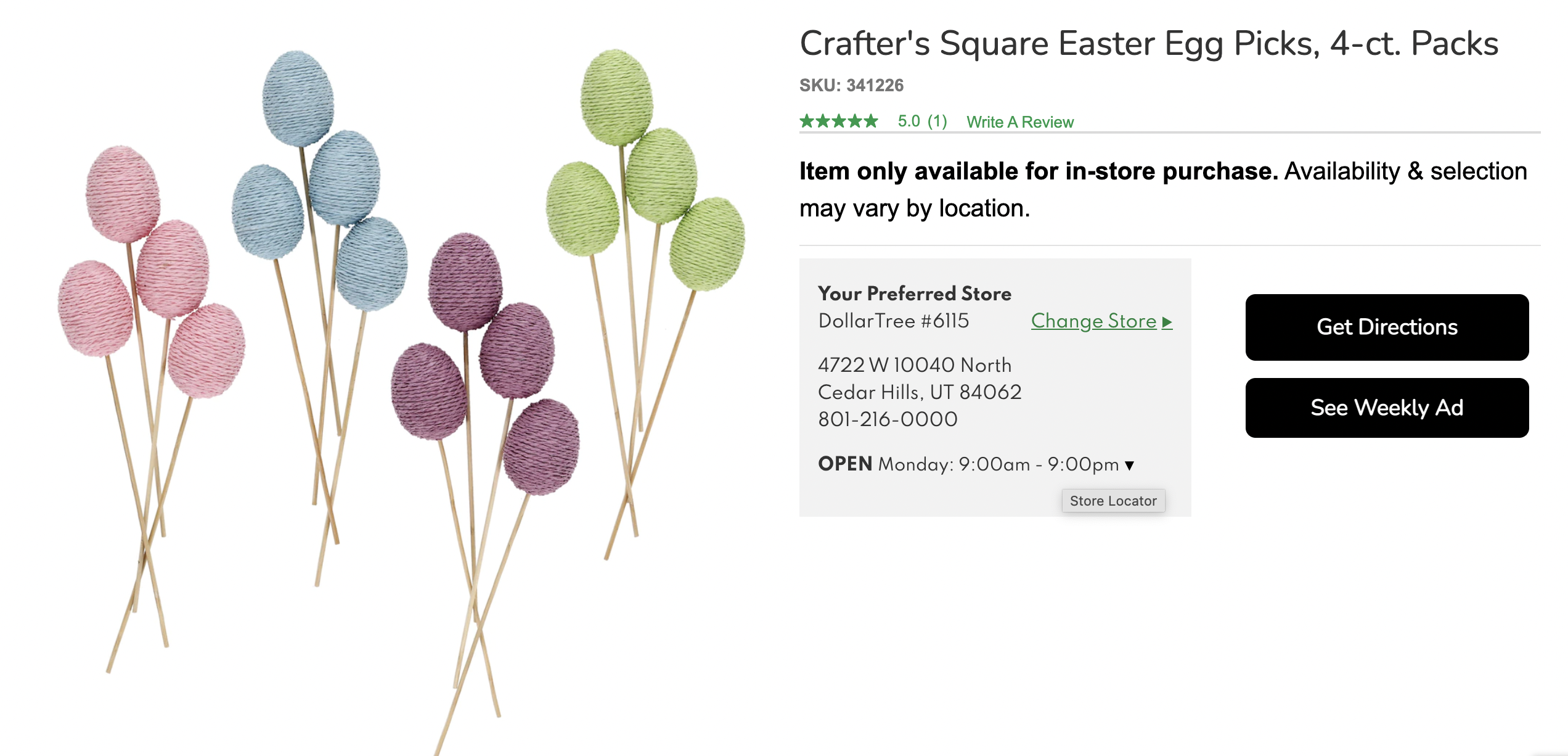
Task: Click the Change Store link
Action: click(1094, 321)
